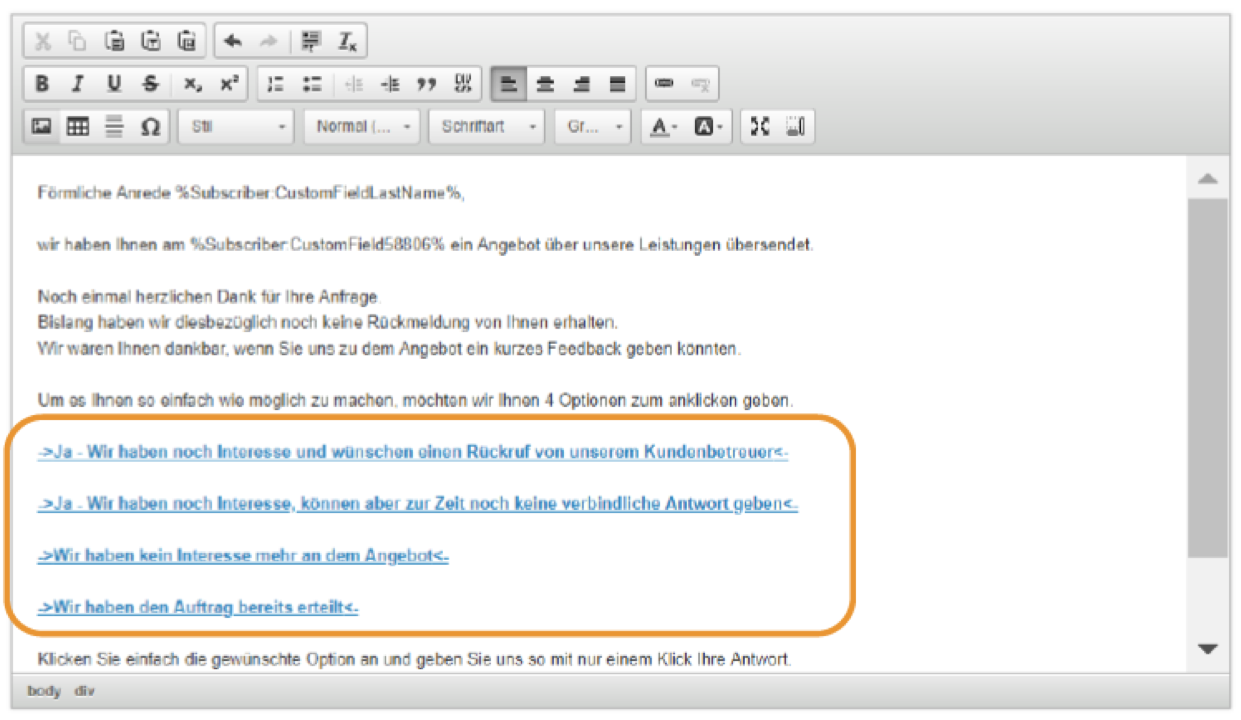Maximize the editor with the fullscreen icon
The image size is (1241, 720).
click(761, 127)
